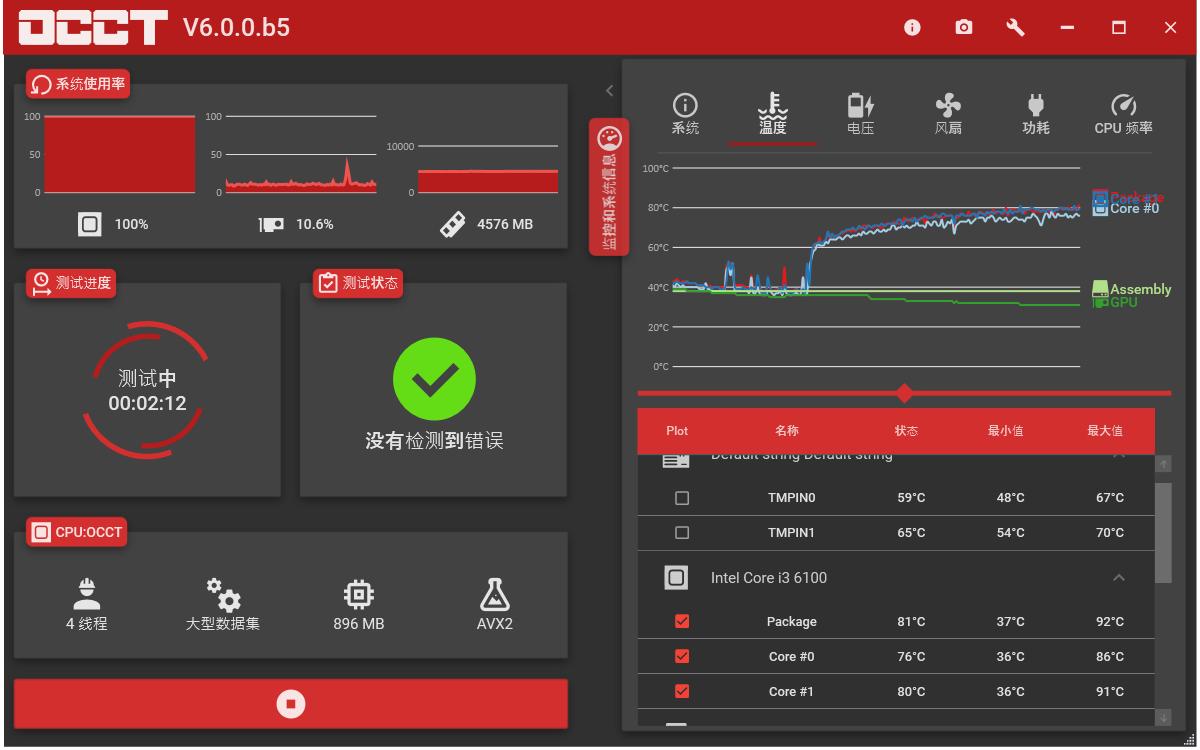Show the 系统 system information panel
Image resolution: width=1200 pixels, height=750 pixels.
click(684, 110)
